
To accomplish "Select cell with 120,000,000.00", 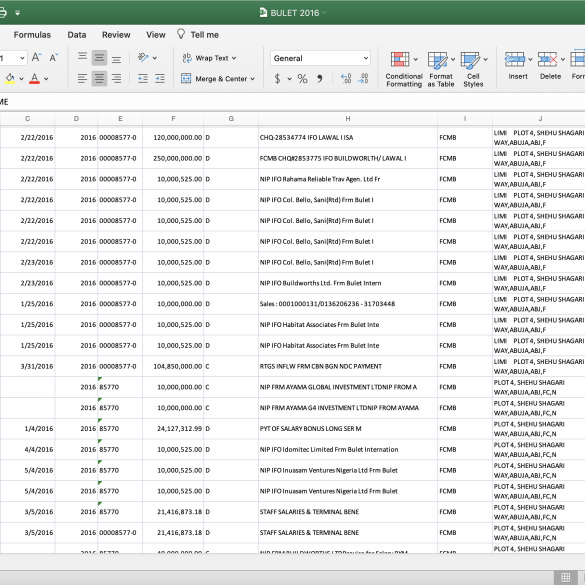I will [173, 138].
